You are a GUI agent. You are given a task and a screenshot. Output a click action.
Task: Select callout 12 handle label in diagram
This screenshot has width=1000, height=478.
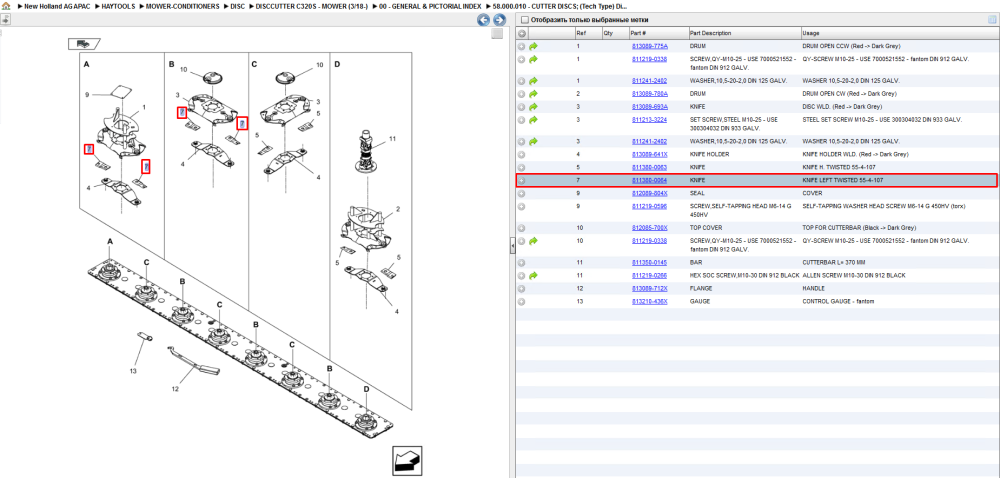[x=177, y=388]
